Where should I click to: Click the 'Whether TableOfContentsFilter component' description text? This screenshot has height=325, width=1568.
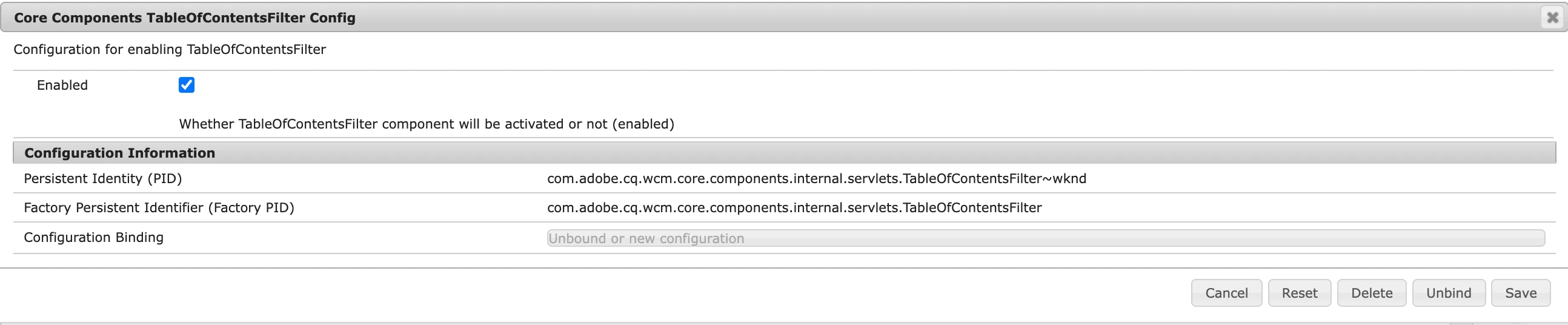click(x=426, y=124)
